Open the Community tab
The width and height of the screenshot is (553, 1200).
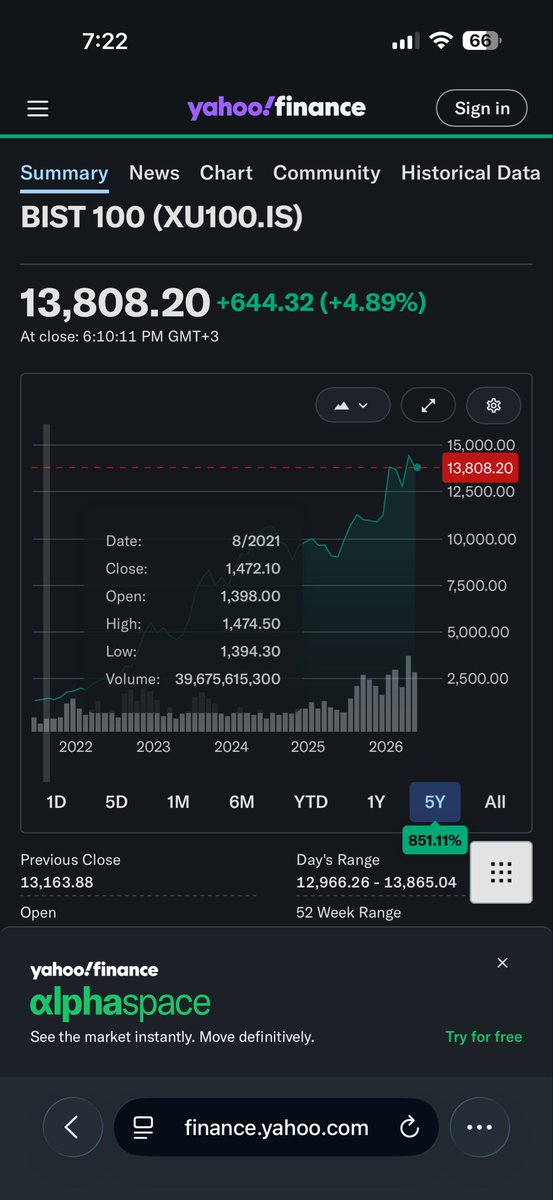[327, 173]
